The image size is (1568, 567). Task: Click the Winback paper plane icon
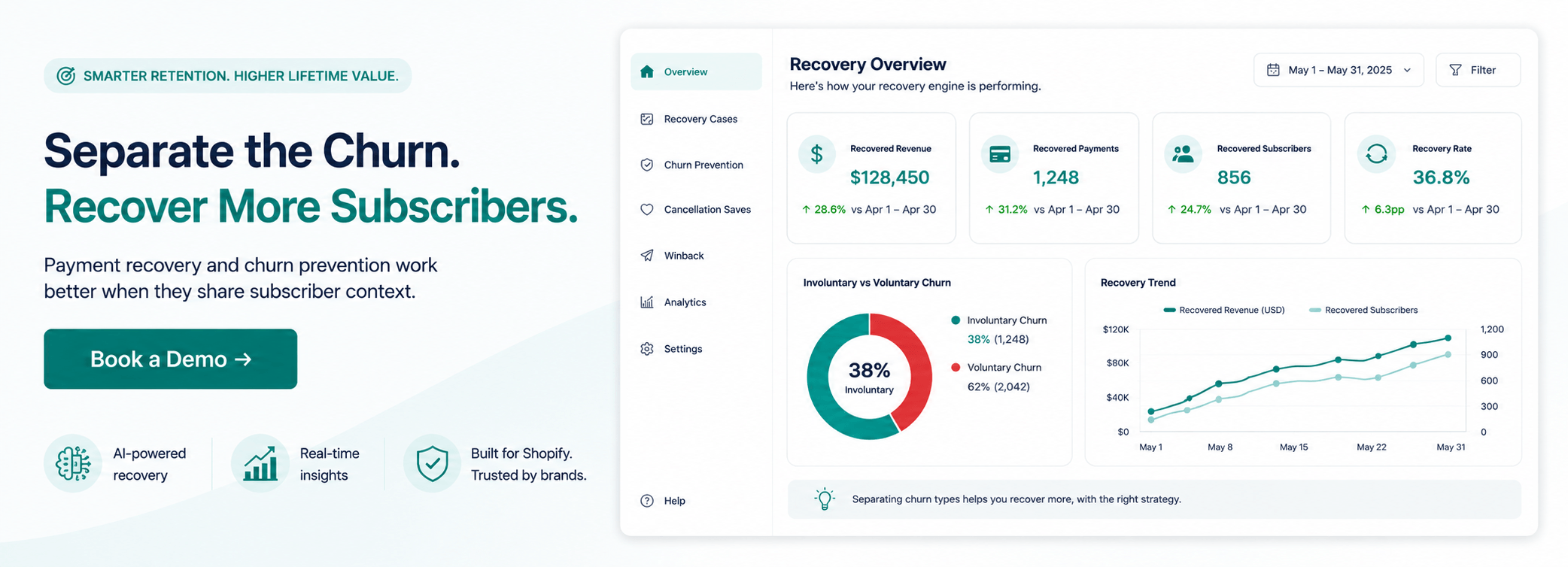pos(647,256)
